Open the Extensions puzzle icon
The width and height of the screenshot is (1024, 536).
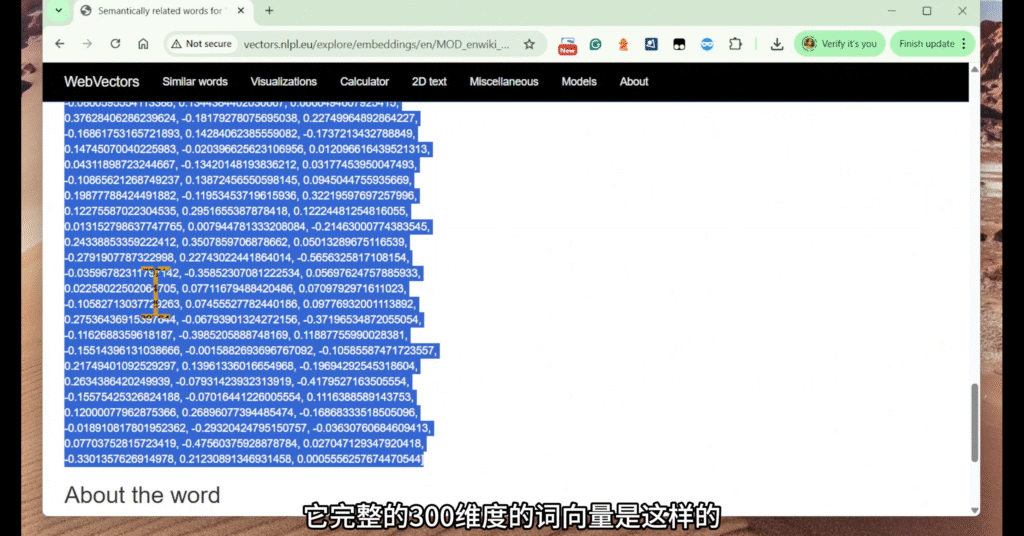click(x=735, y=44)
